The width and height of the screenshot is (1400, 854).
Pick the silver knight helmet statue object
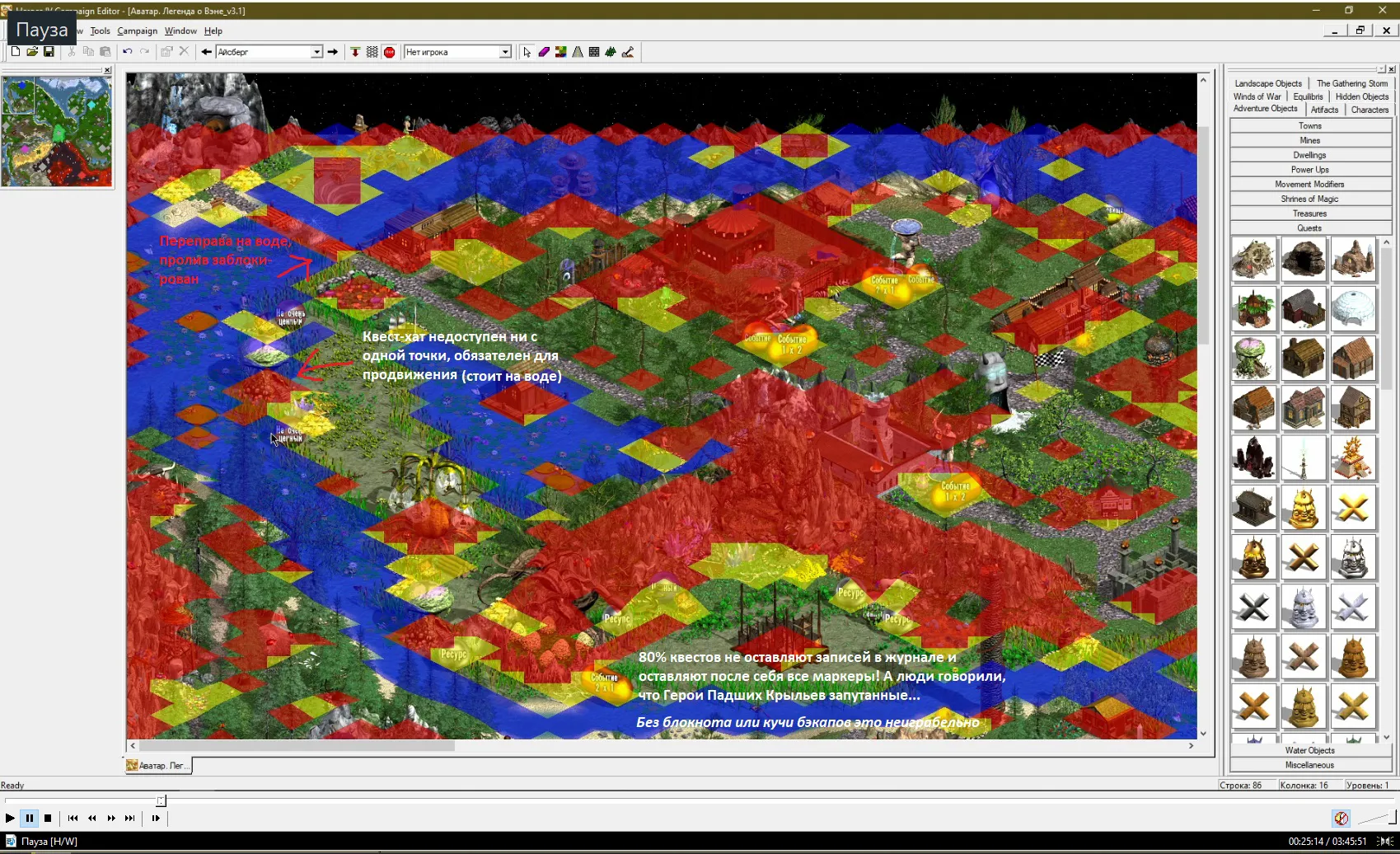coord(1353,557)
